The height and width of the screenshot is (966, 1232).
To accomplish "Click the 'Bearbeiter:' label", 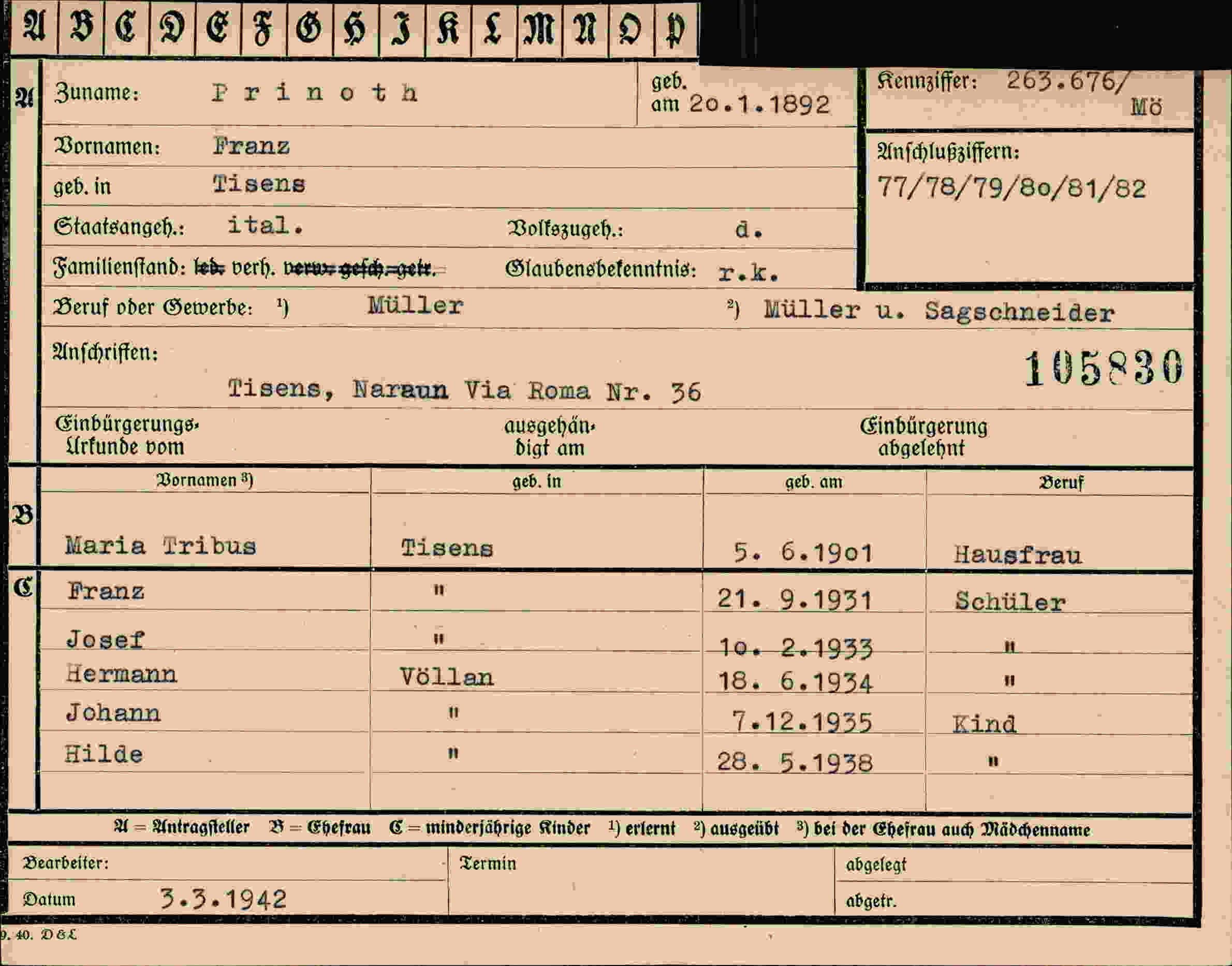I will (x=66, y=862).
